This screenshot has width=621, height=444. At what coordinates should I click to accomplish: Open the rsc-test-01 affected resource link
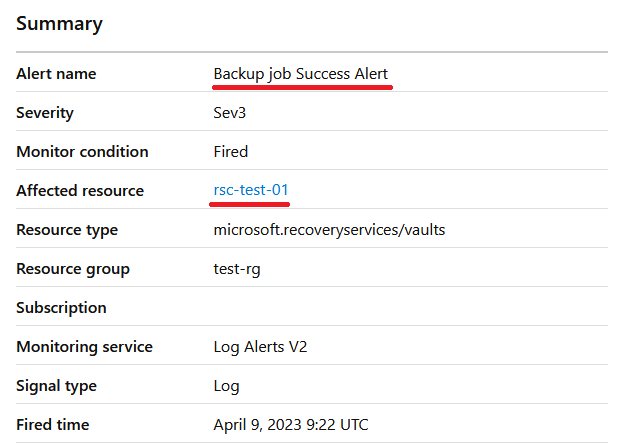pyautogui.click(x=251, y=190)
